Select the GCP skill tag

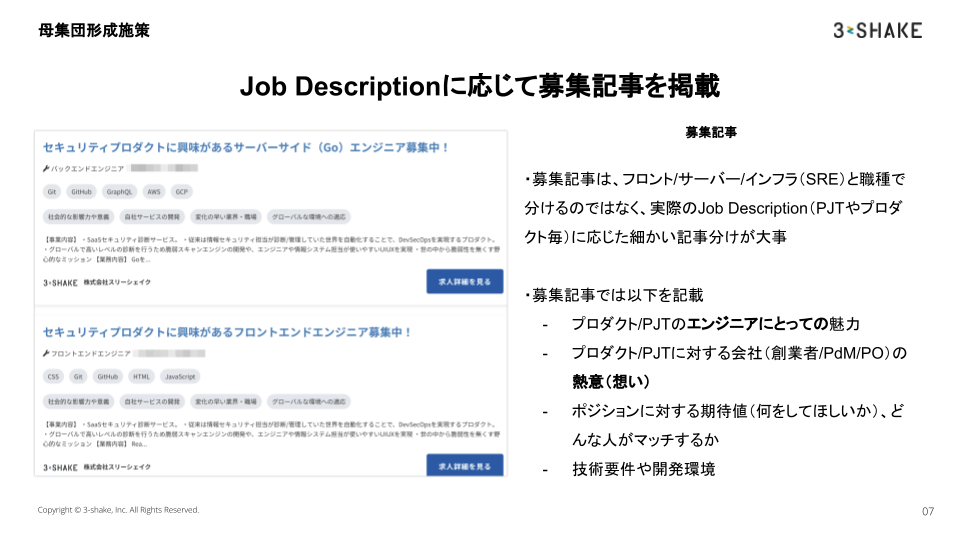click(x=182, y=192)
